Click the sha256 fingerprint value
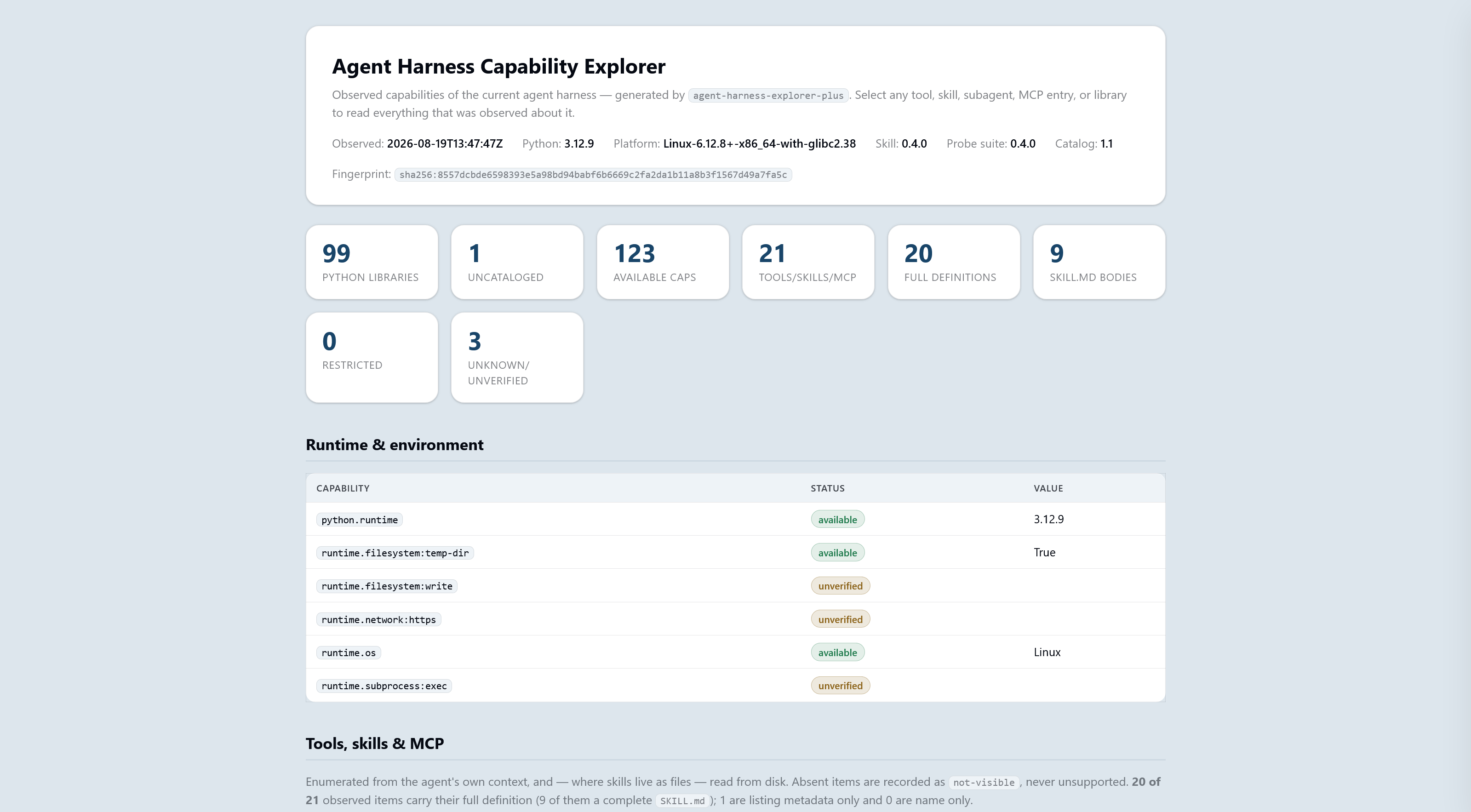 (x=593, y=175)
